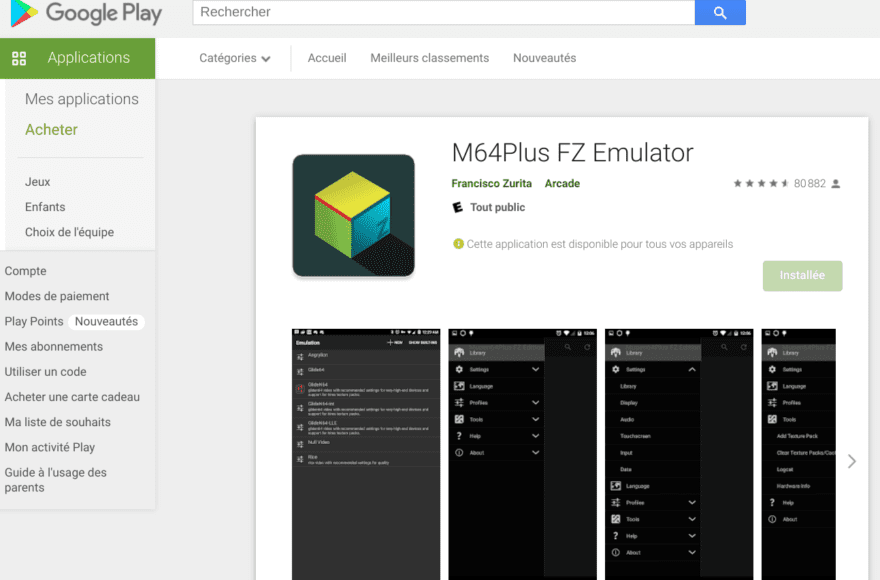Open the third screenshot with expanded Settings
880x580 pixels.
679,454
